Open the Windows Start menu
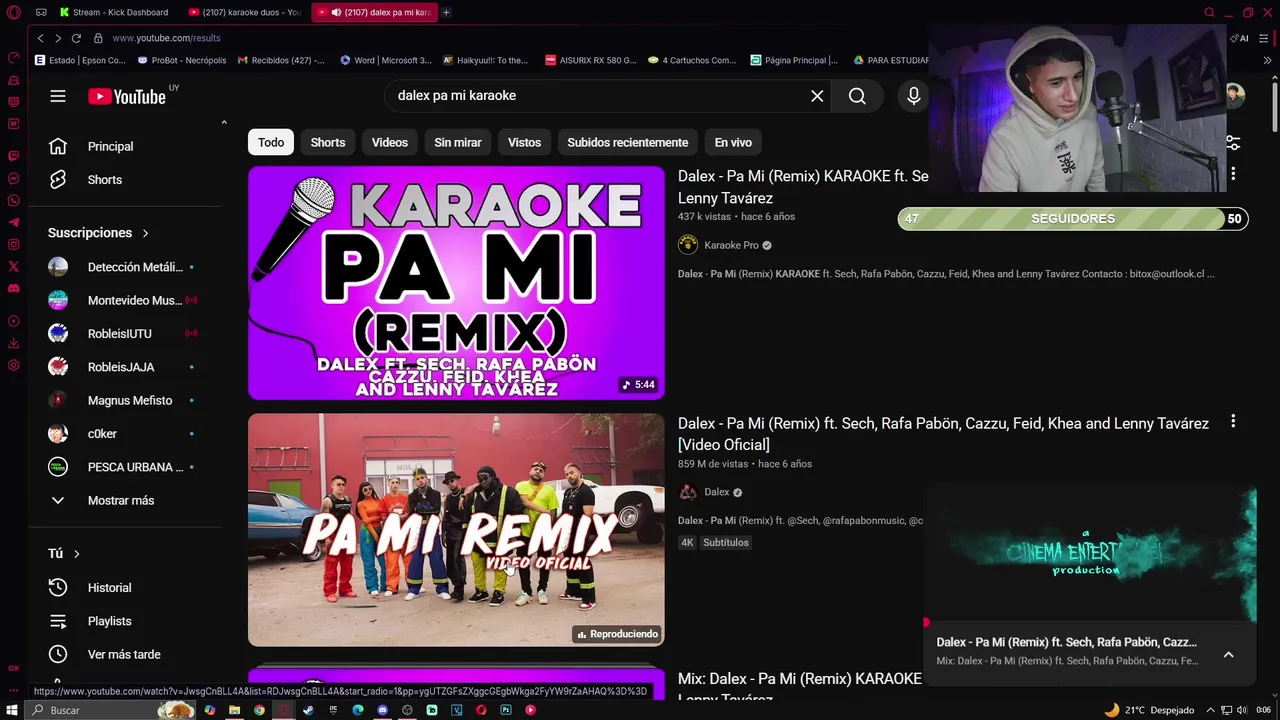Viewport: 1280px width, 720px height. (x=12, y=710)
